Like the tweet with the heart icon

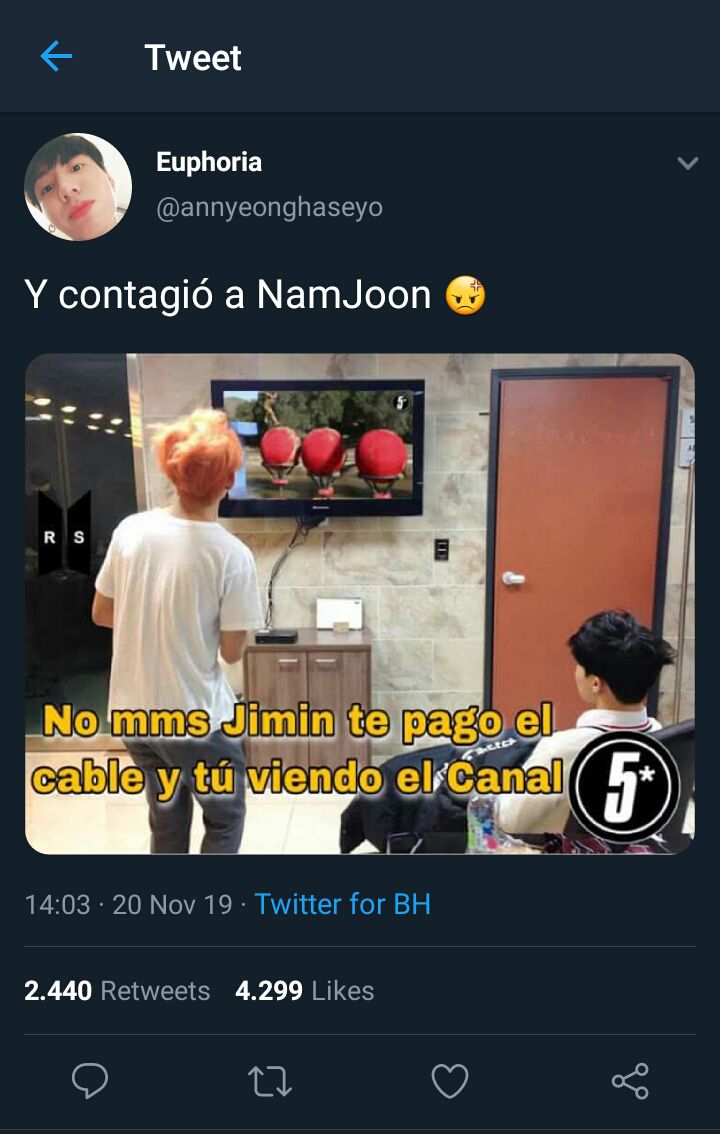[450, 1081]
